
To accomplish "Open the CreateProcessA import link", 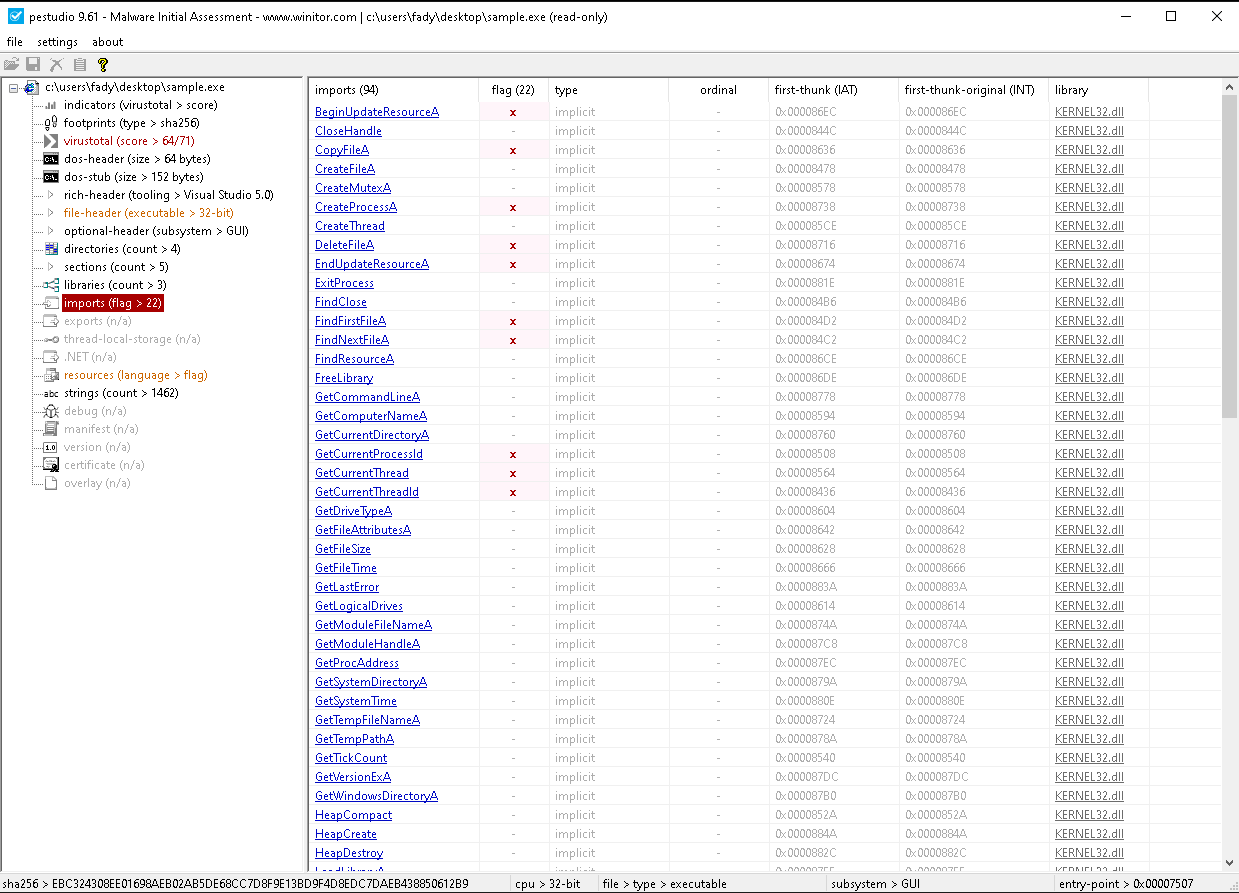I will point(356,207).
